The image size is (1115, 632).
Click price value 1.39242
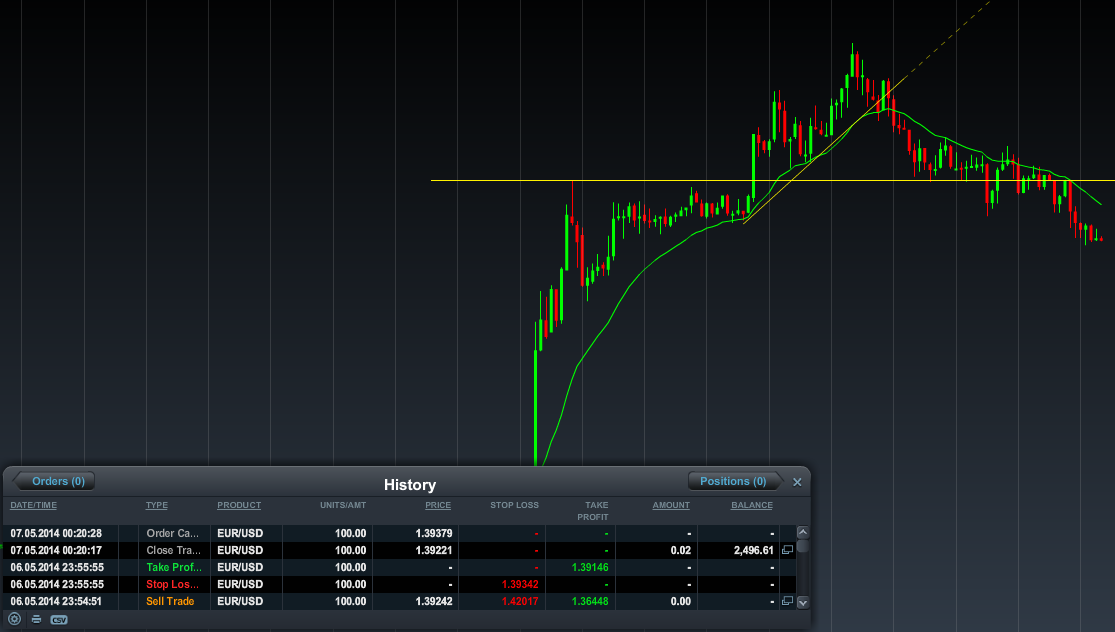point(434,601)
